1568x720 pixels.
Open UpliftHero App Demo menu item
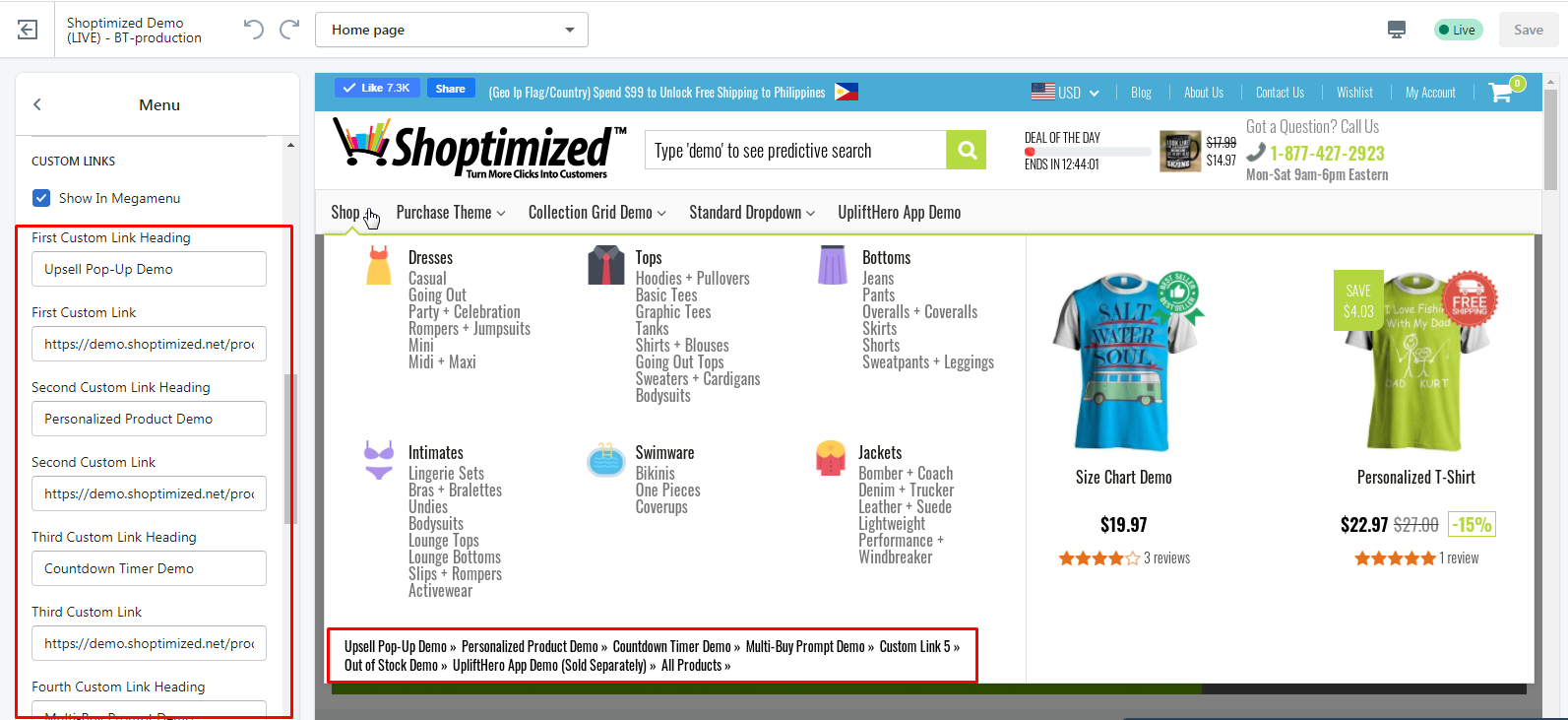tap(900, 212)
